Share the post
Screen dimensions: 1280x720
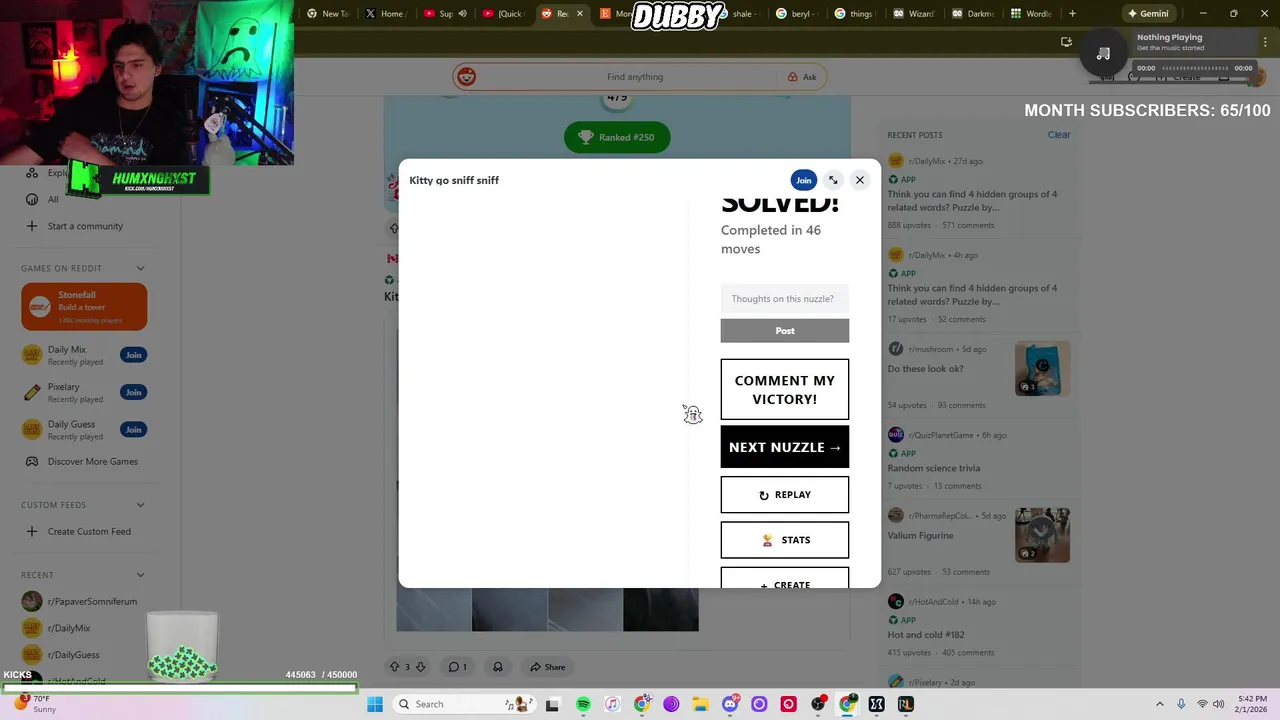[x=548, y=667]
